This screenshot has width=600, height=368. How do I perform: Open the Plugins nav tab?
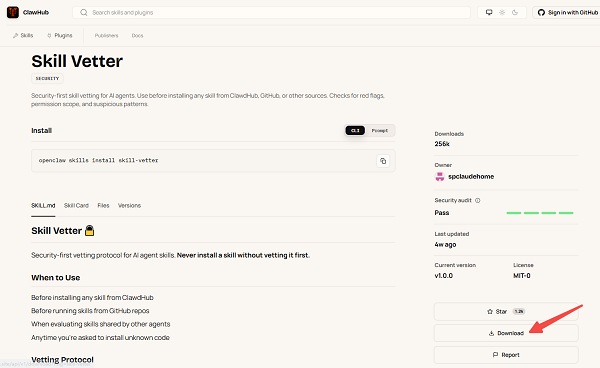[x=60, y=35]
